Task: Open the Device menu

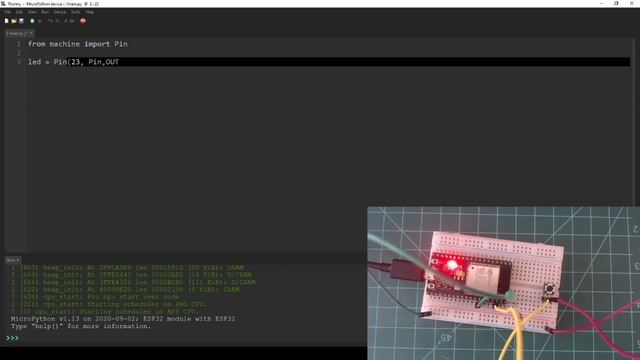Action: (60, 12)
